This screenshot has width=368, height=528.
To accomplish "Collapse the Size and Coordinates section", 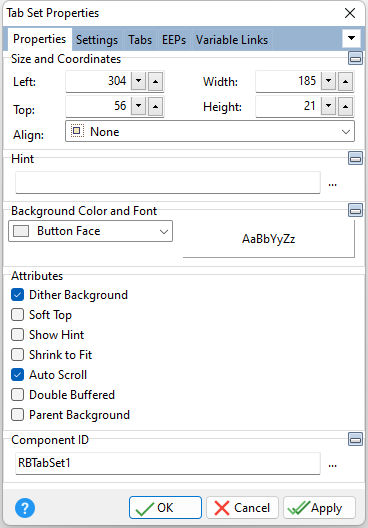I will coord(355,58).
